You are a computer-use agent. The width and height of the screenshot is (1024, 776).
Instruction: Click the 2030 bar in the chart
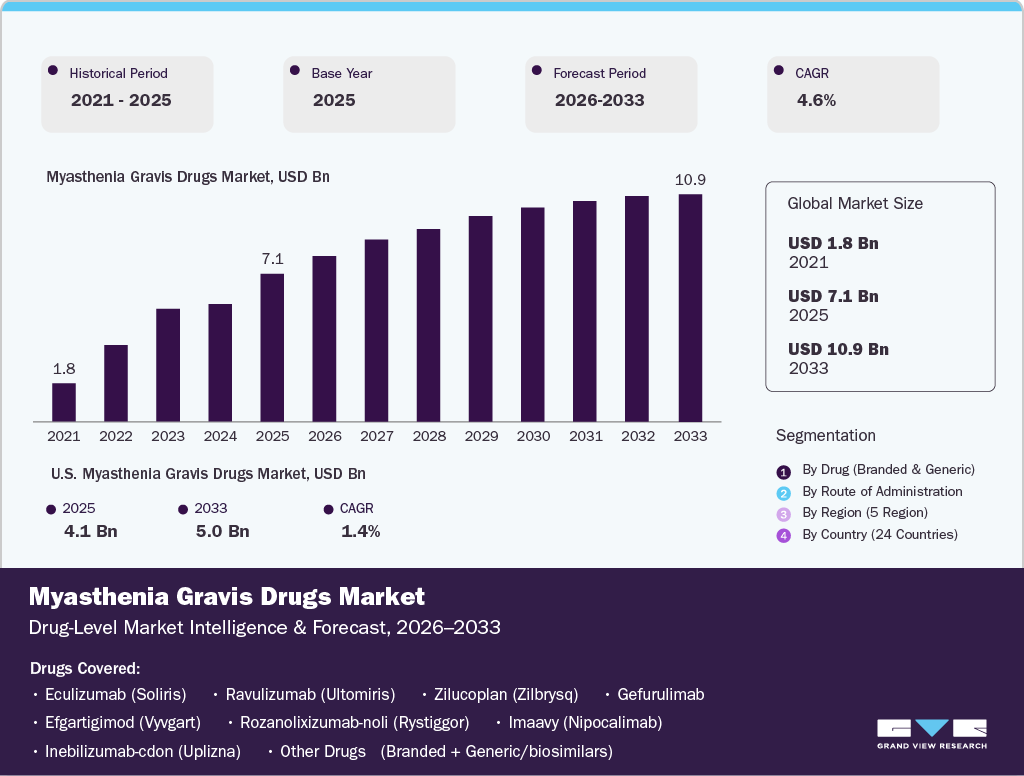pyautogui.click(x=533, y=314)
